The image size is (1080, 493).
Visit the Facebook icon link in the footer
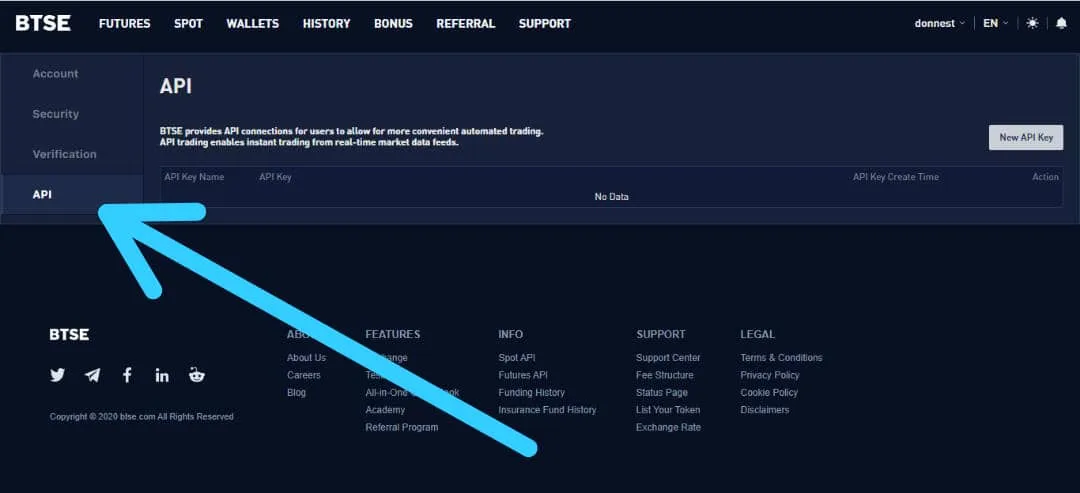click(127, 375)
